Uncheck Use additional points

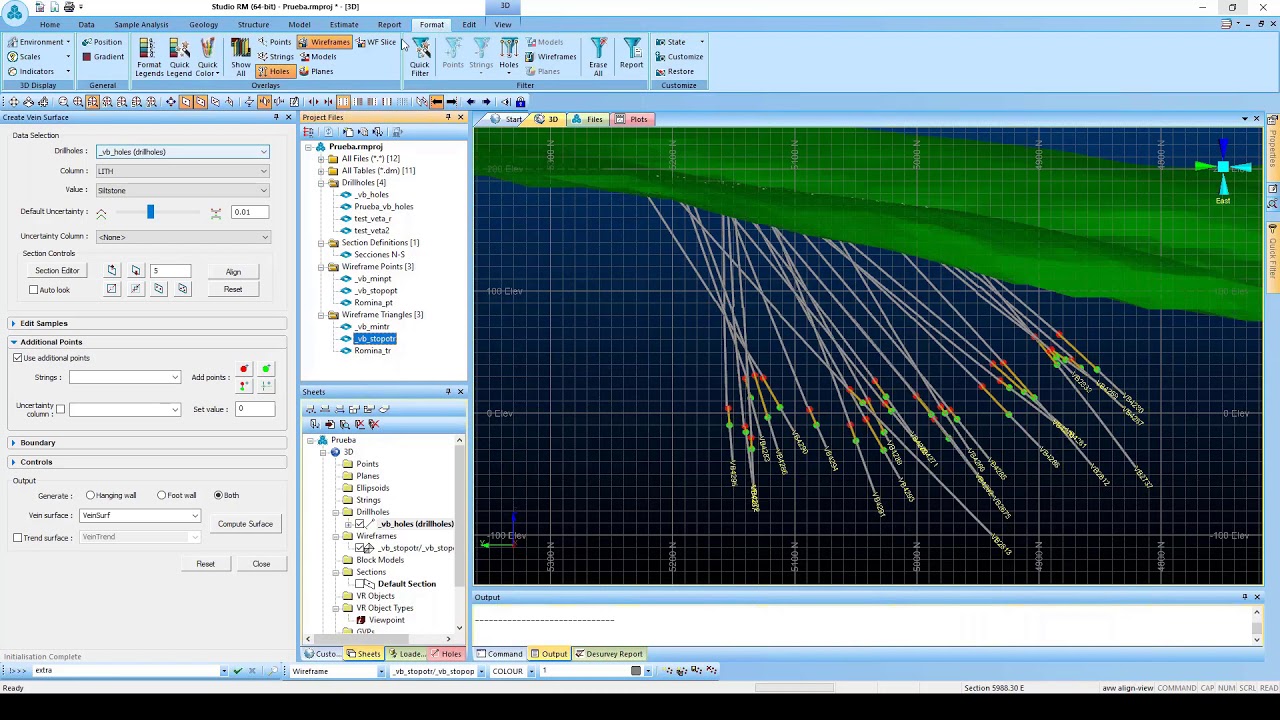pyautogui.click(x=18, y=358)
